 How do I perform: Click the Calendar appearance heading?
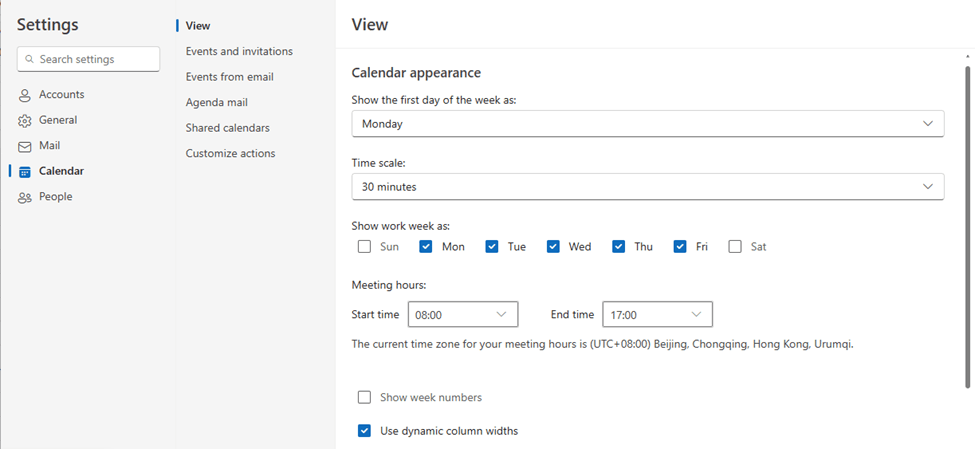pyautogui.click(x=416, y=73)
